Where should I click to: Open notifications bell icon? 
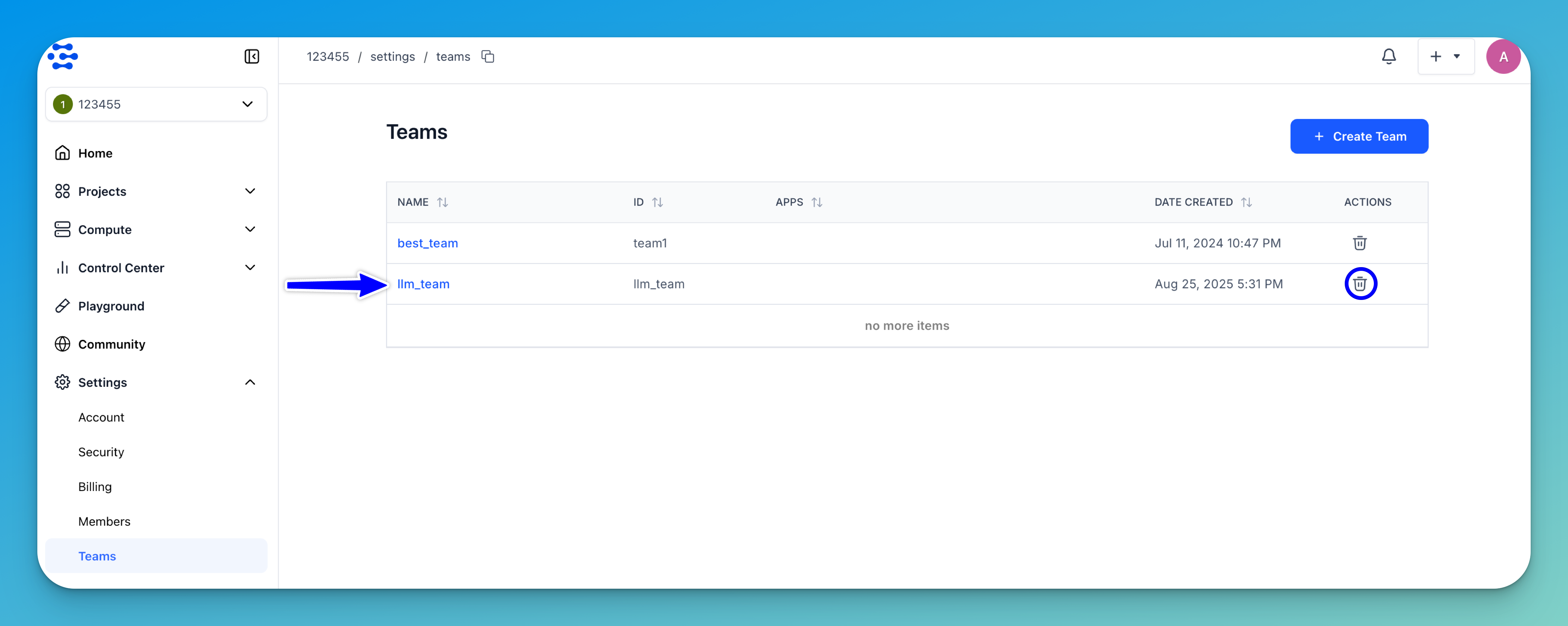point(1388,57)
